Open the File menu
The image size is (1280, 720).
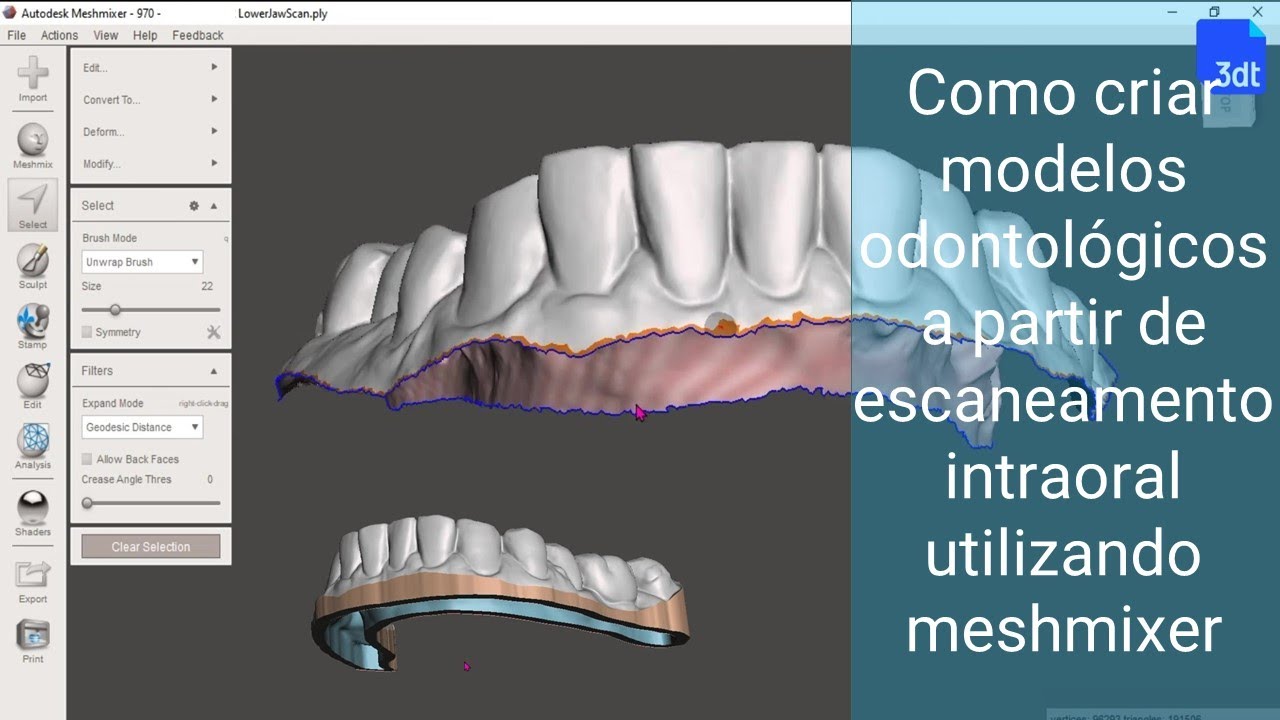pyautogui.click(x=16, y=35)
